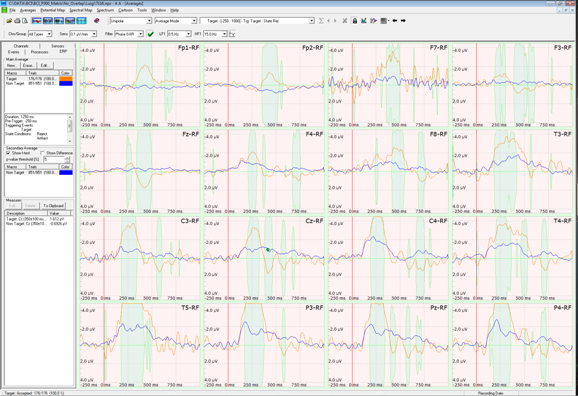This screenshot has width=578, height=396.
Task: Click the open file folder icon
Action: pos(9,21)
